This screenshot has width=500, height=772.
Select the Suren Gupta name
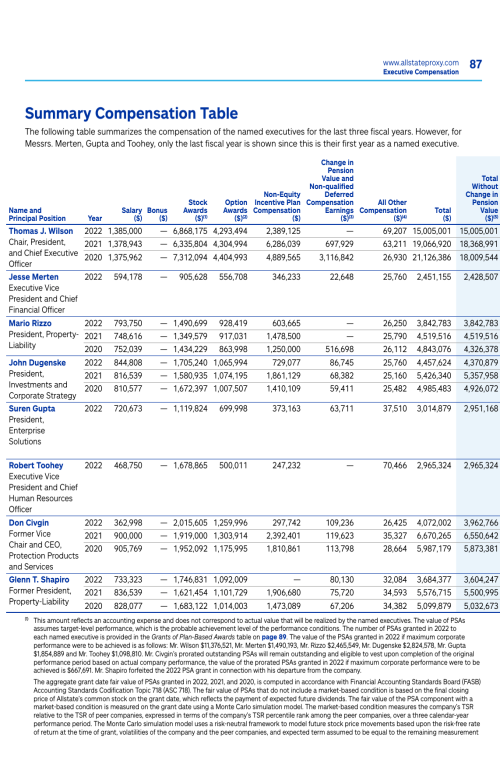[x=31, y=409]
